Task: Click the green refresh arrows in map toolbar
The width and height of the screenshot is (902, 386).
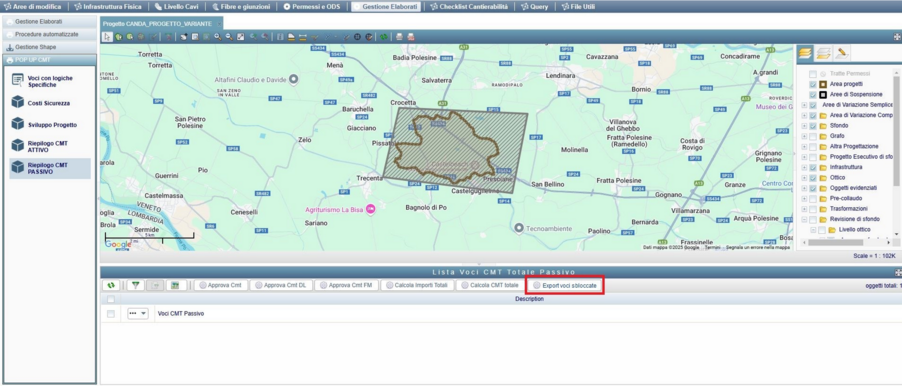Action: 384,37
